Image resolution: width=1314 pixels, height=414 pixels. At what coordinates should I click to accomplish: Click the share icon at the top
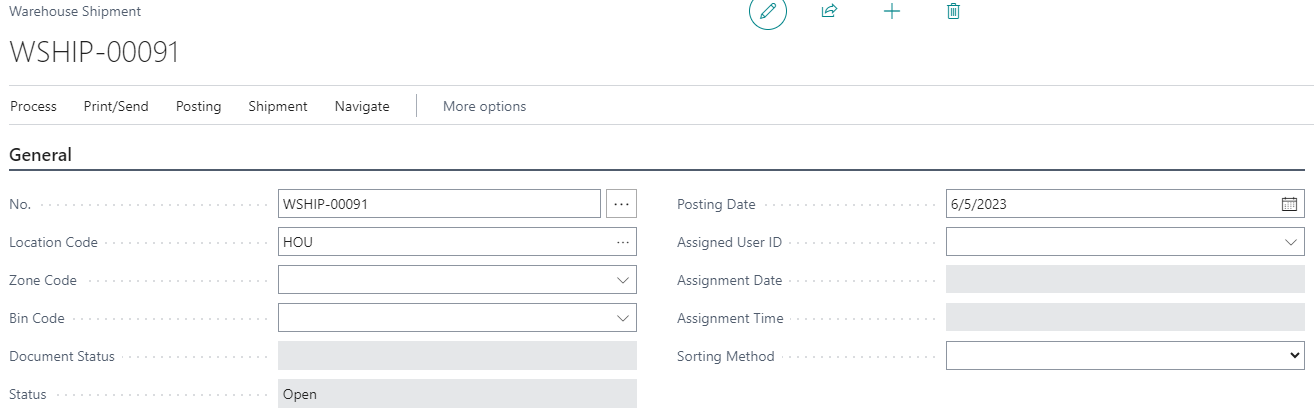click(828, 12)
